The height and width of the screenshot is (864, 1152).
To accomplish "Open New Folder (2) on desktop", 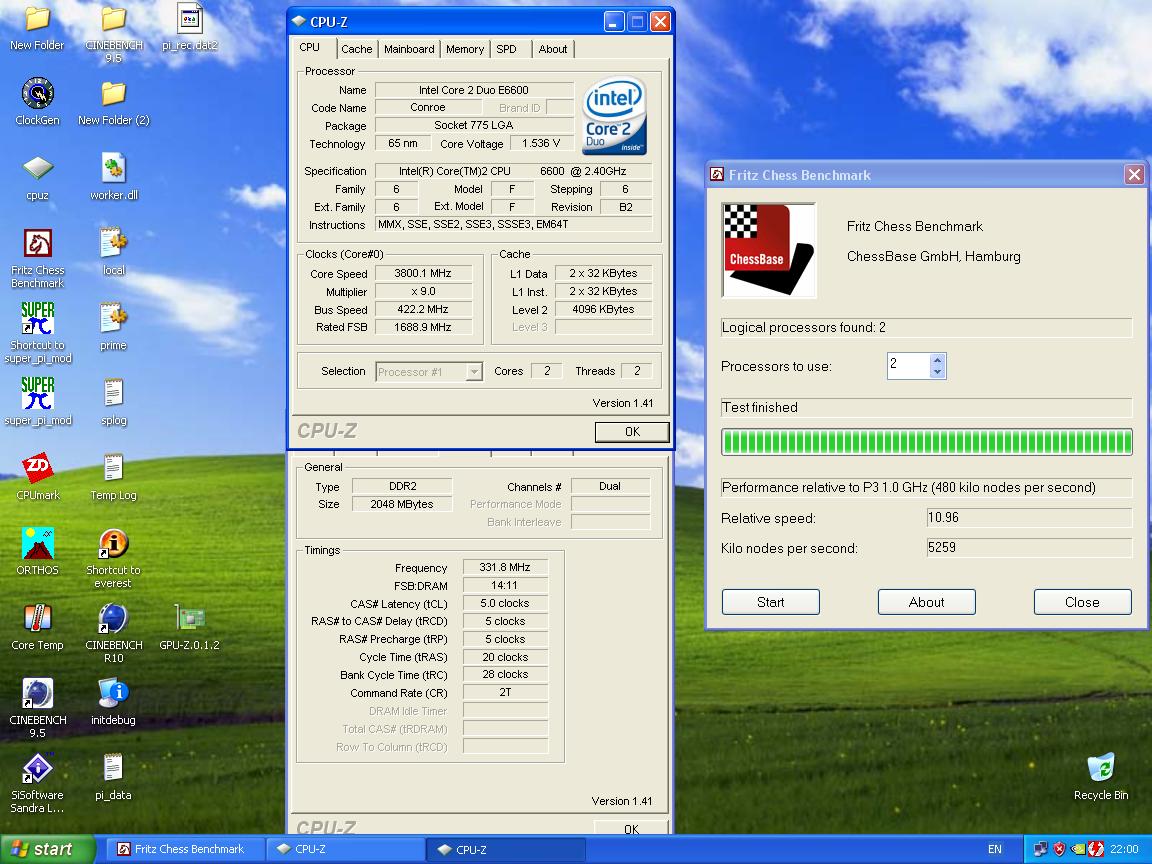I will pos(113,102).
